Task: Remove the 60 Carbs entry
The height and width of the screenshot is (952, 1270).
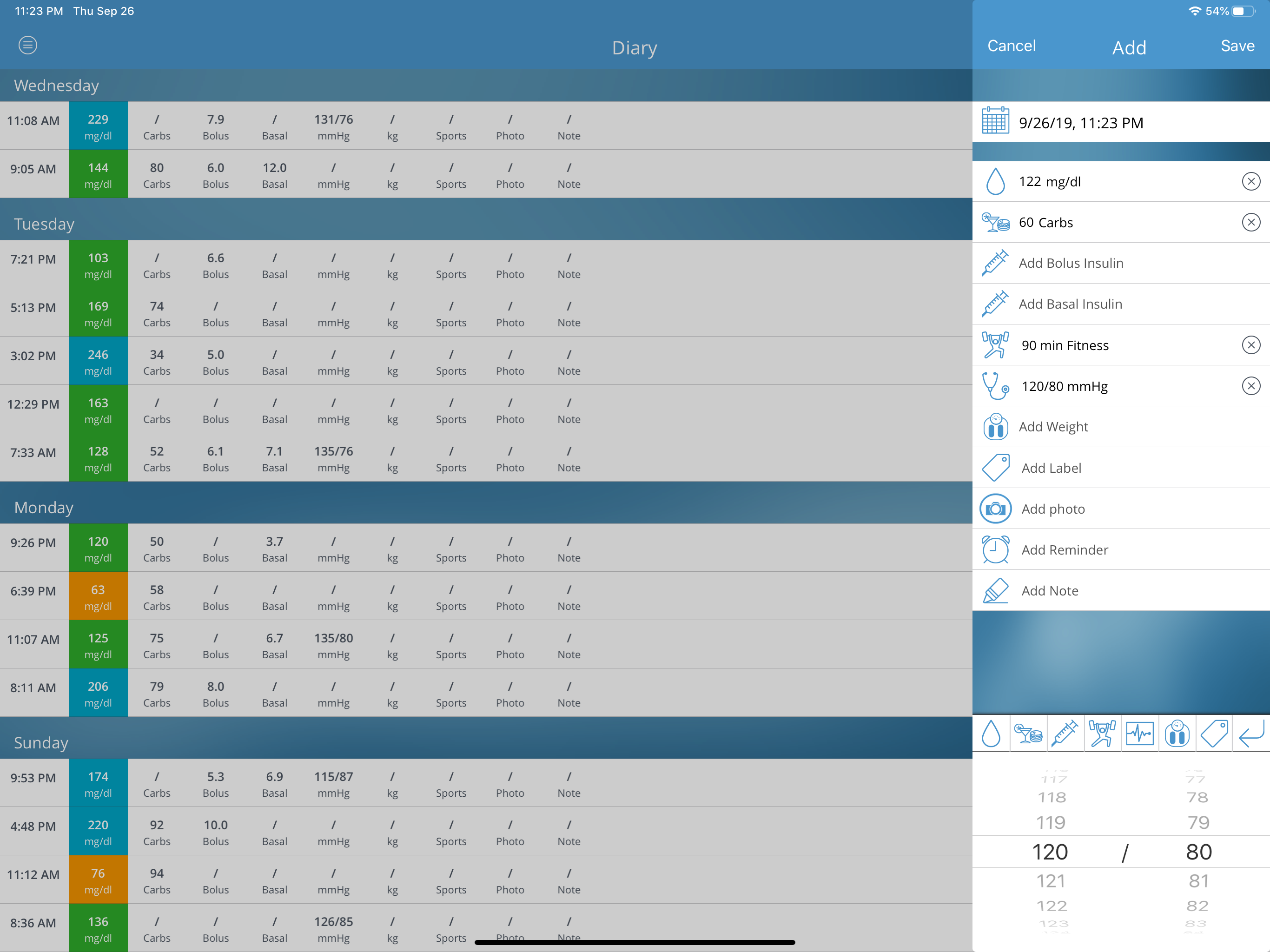Action: (1250, 222)
